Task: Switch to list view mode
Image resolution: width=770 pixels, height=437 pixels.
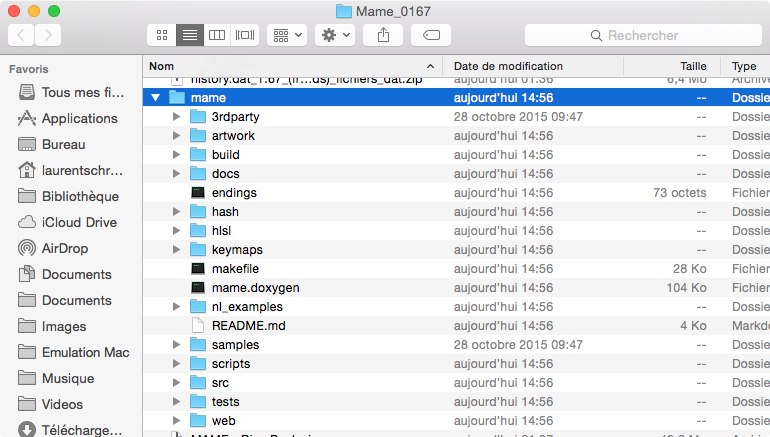Action: click(190, 35)
